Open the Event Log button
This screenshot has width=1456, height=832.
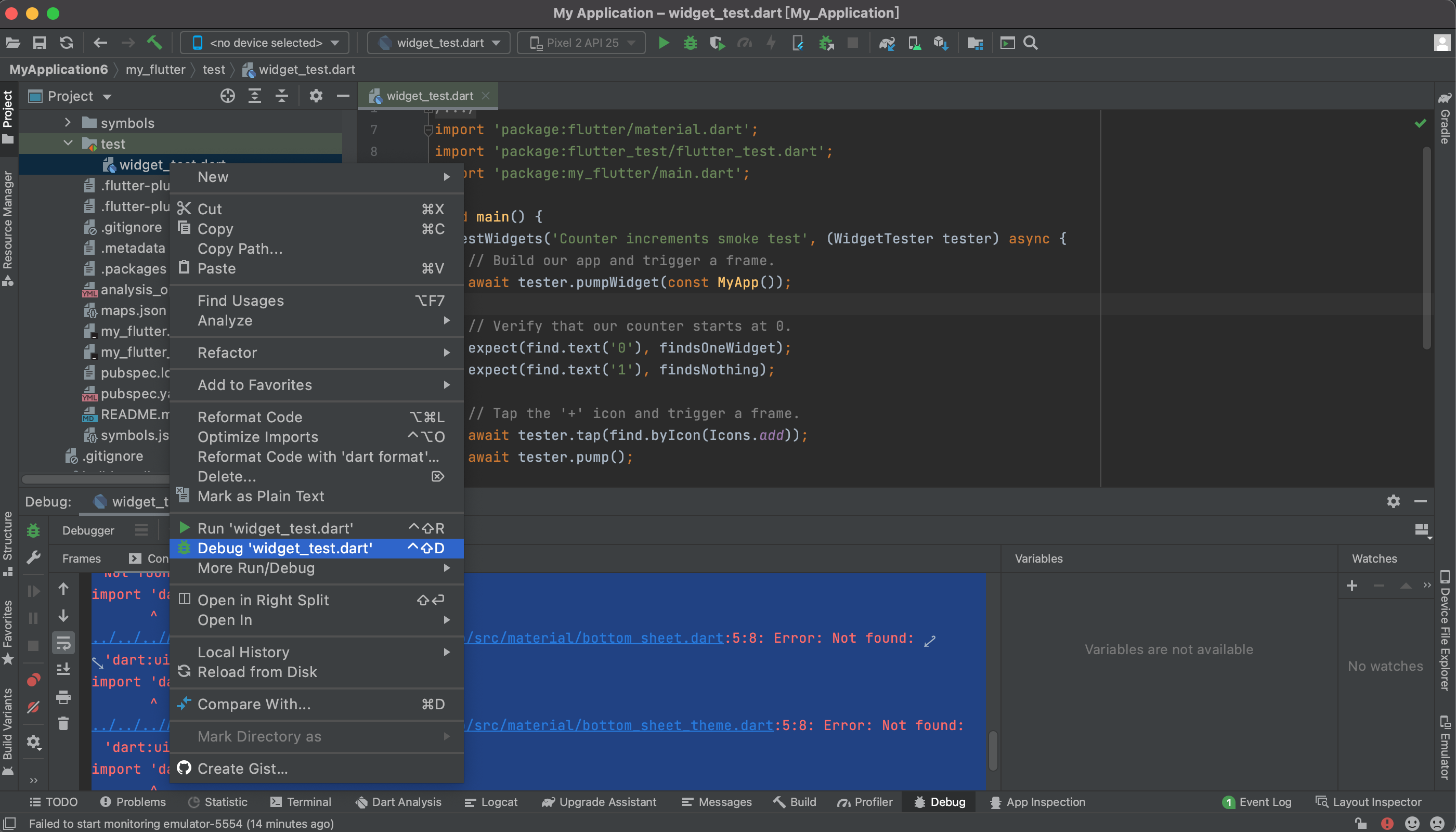pyautogui.click(x=1256, y=802)
